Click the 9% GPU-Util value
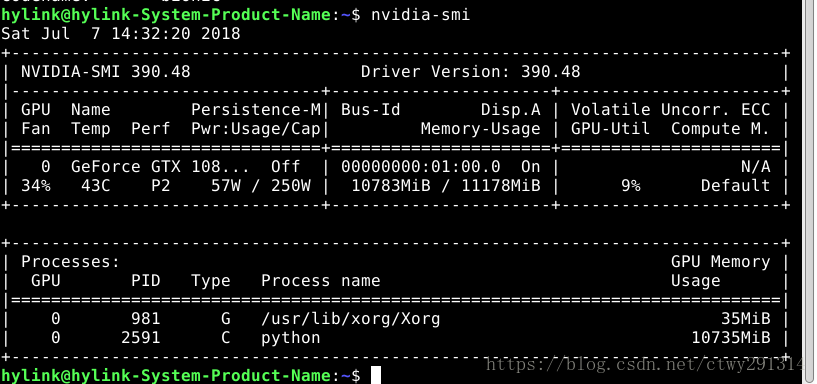This screenshot has height=384, width=817. [630, 185]
